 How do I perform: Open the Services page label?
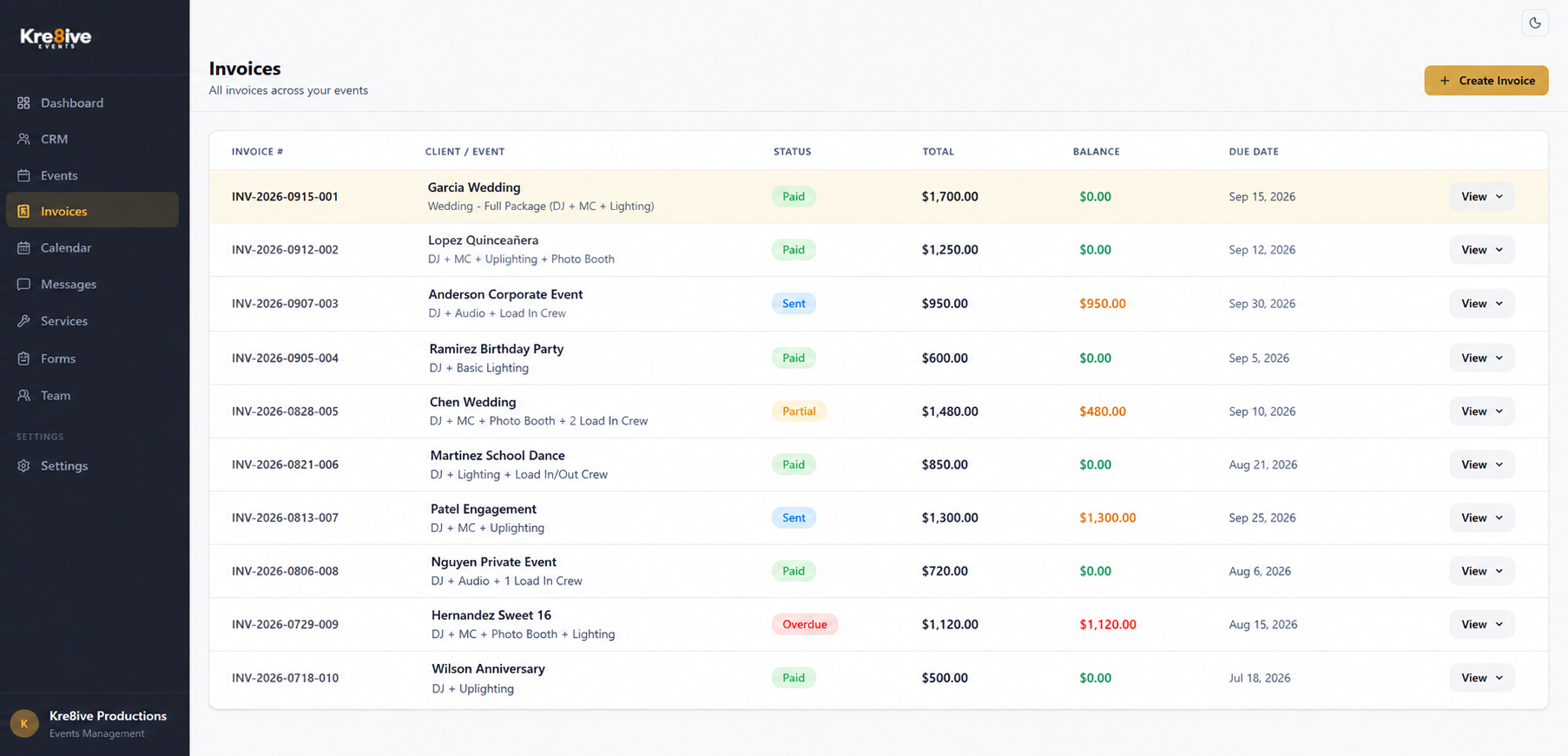(64, 321)
